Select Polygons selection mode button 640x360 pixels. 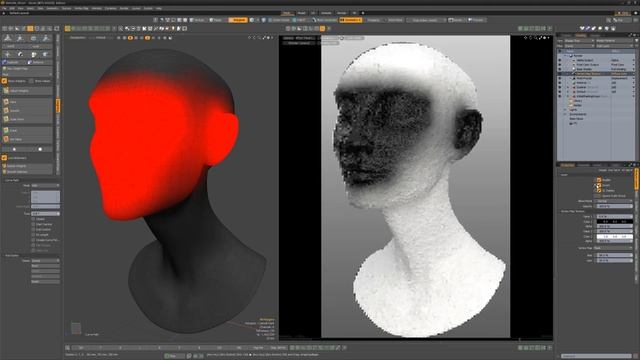click(x=237, y=20)
